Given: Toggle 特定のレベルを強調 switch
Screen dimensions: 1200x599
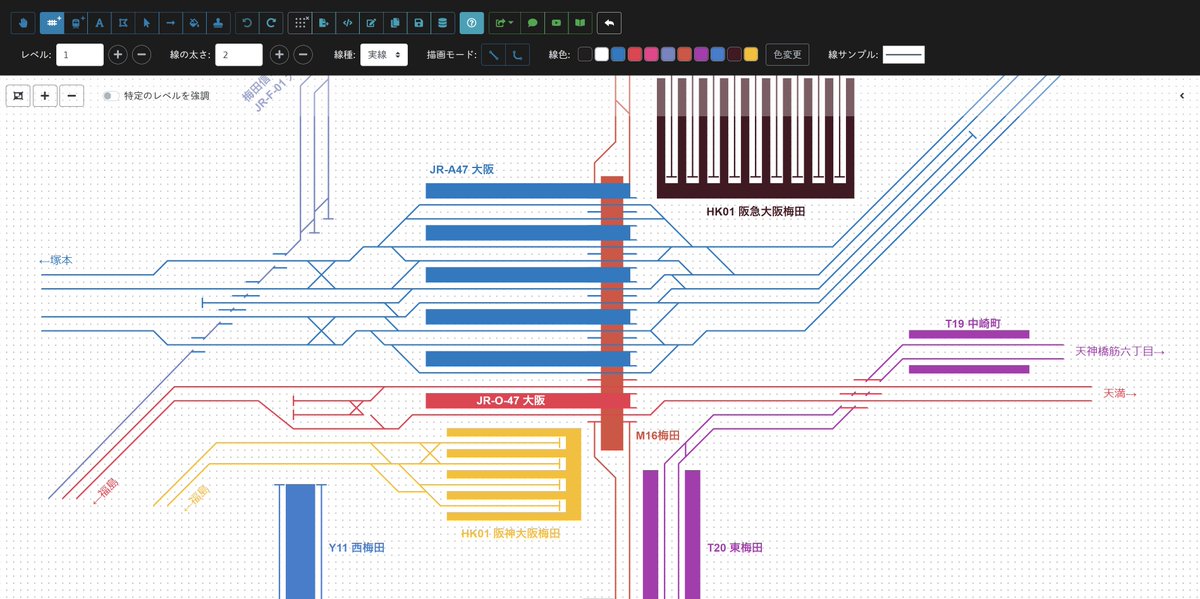Looking at the screenshot, I should [x=109, y=96].
